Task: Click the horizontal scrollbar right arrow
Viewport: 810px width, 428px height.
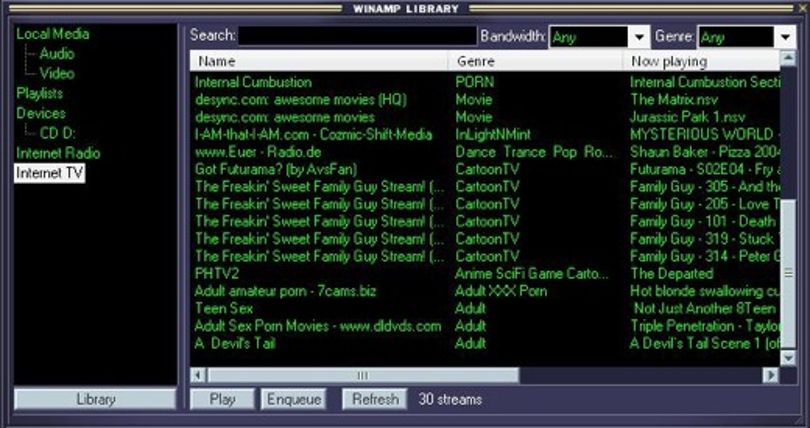Action: tap(771, 375)
